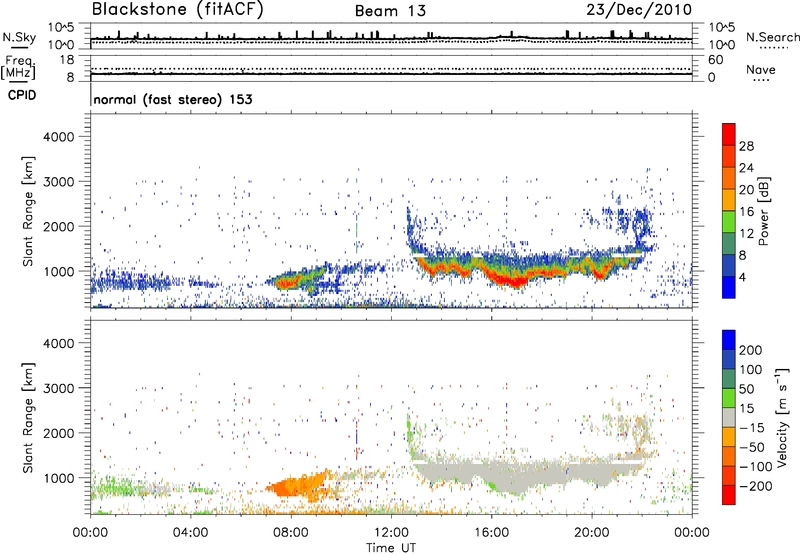This screenshot has height=554, width=800.
Task: Click the red bottom segment of Velocity colorbar
Action: [729, 495]
